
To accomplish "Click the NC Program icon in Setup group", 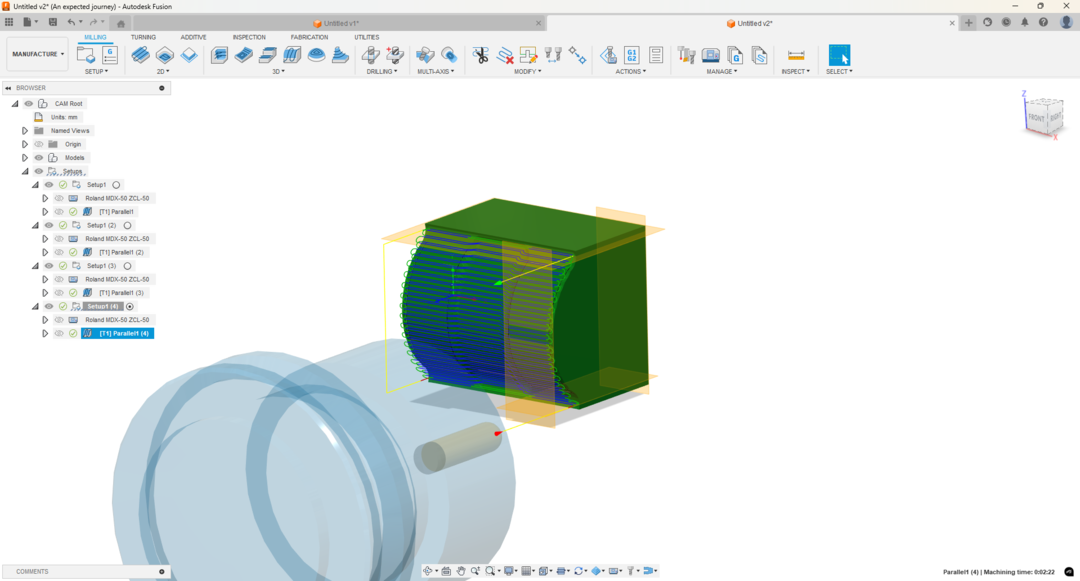I will [x=110, y=55].
